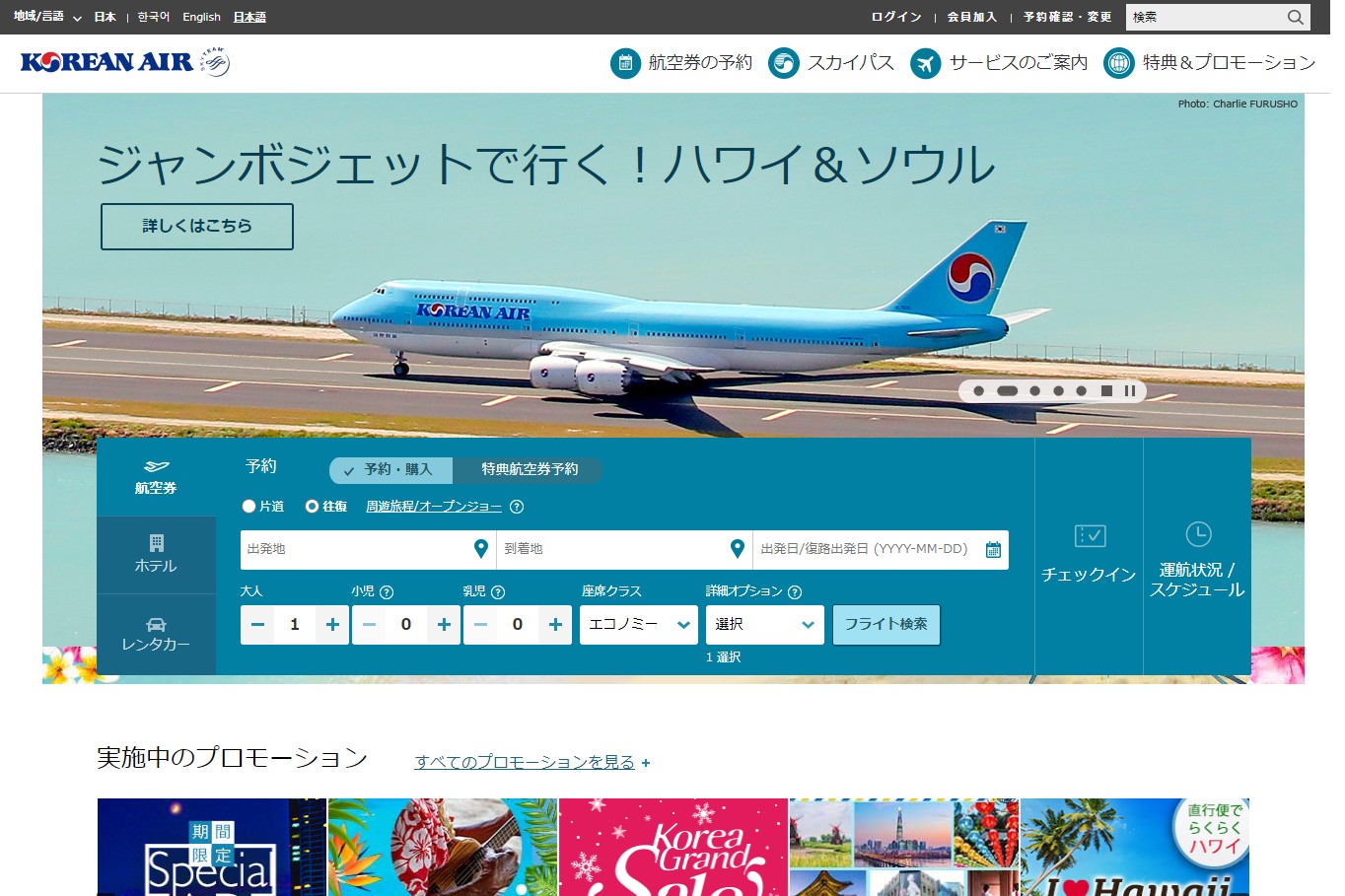Screen dimensions: 1345x896
Task: Increase infant passenger count
Action: tap(555, 625)
